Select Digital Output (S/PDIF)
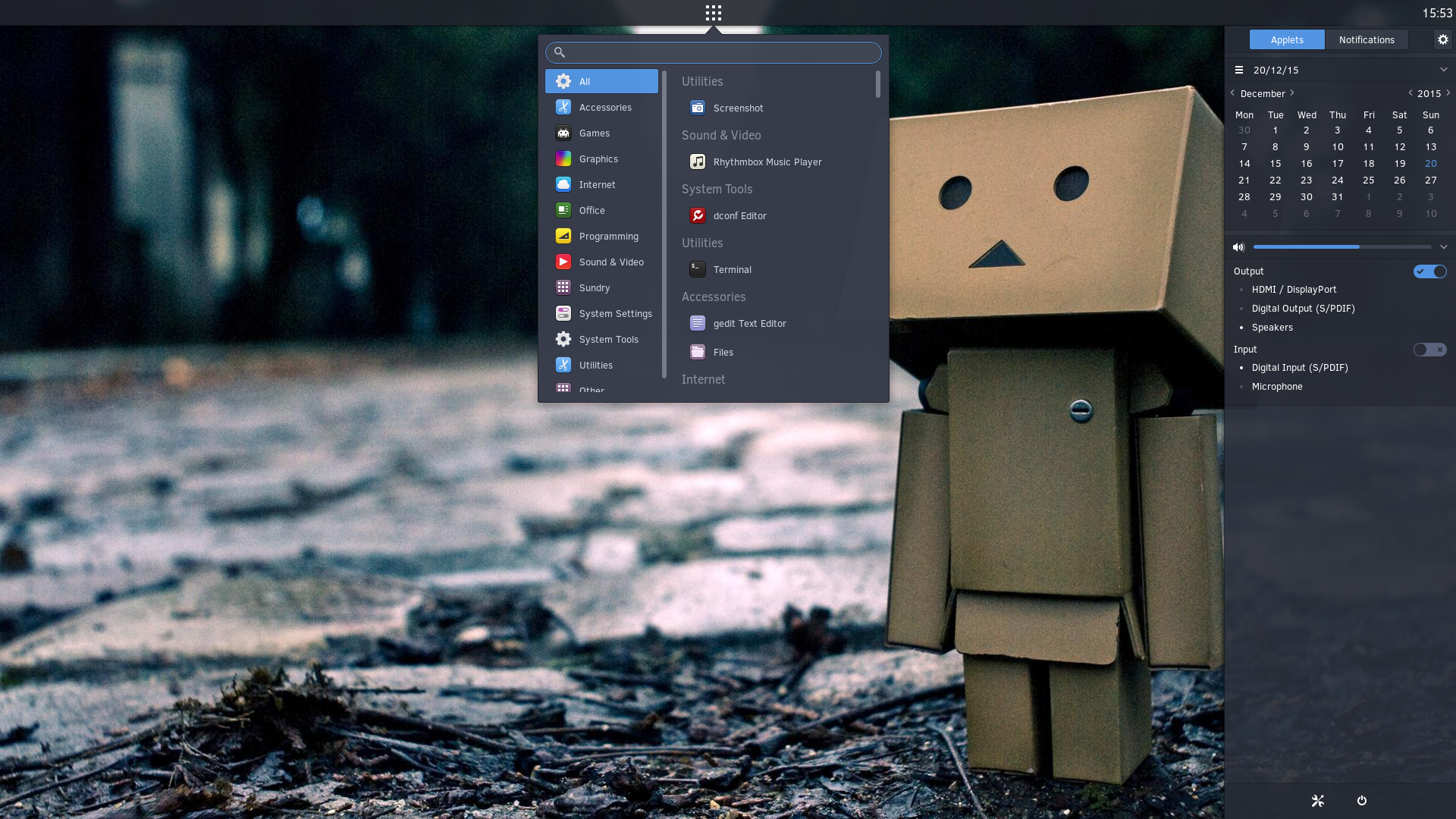Image resolution: width=1456 pixels, height=819 pixels. pyautogui.click(x=1303, y=309)
